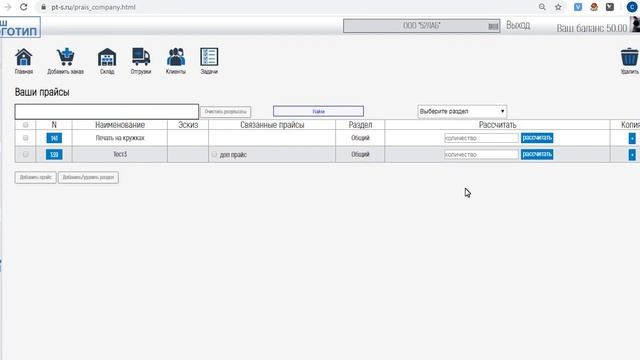Click the Раздел column header

[360, 125]
